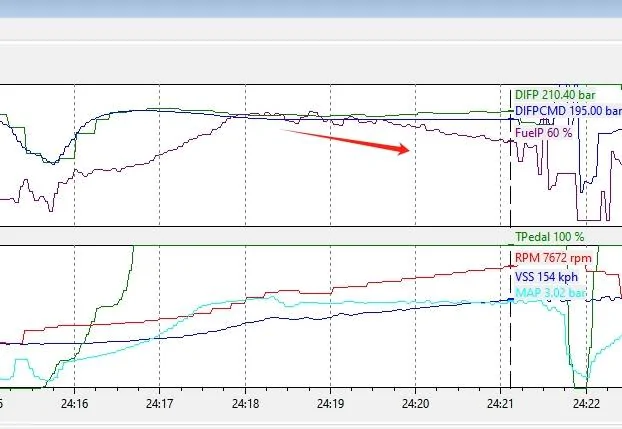Click the MAP 3.02 bar readout label
Viewport: 622px width, 429px height.
pos(550,293)
